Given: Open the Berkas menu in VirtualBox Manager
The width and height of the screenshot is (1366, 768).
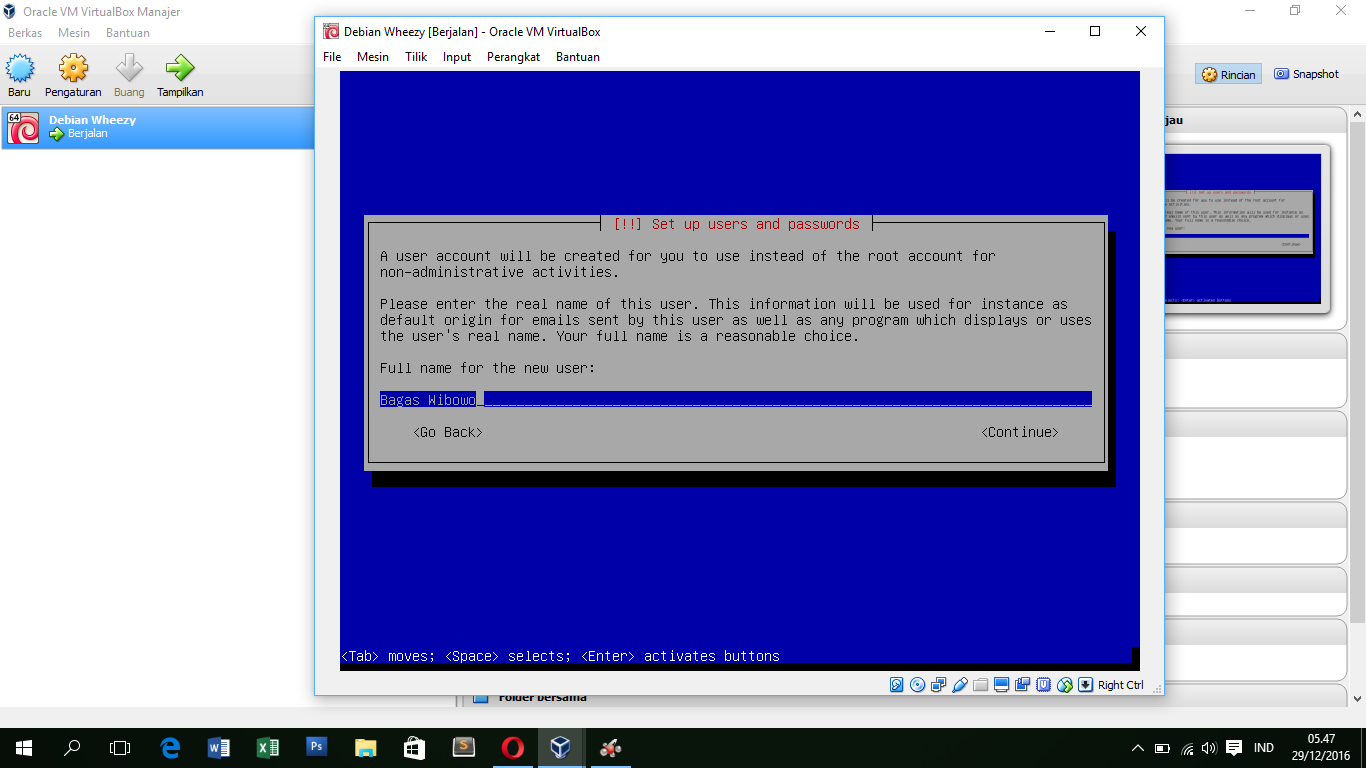Looking at the screenshot, I should [x=25, y=33].
